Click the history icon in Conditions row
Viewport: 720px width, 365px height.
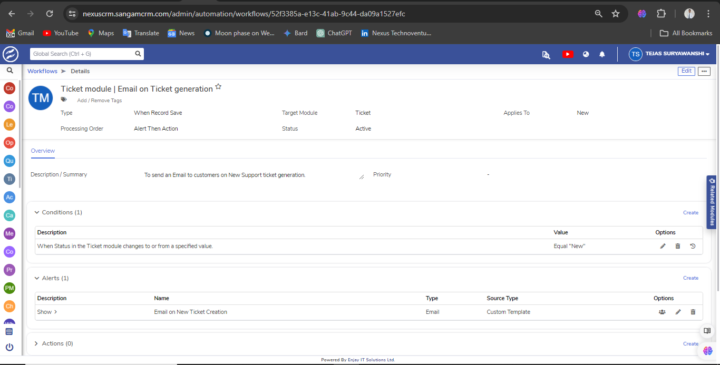[x=693, y=246]
